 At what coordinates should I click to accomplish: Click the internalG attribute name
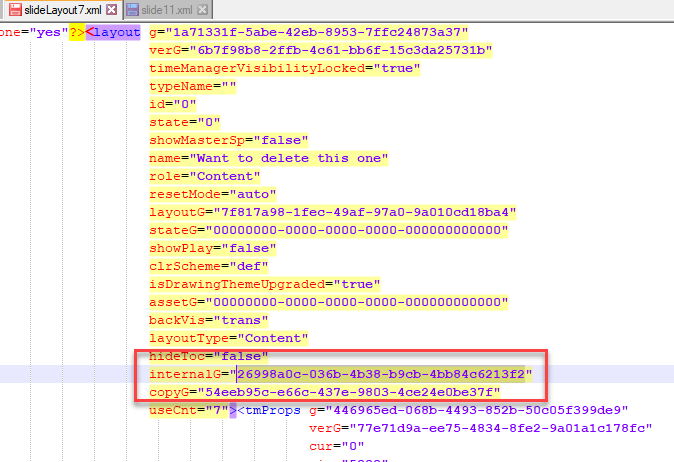[185, 374]
